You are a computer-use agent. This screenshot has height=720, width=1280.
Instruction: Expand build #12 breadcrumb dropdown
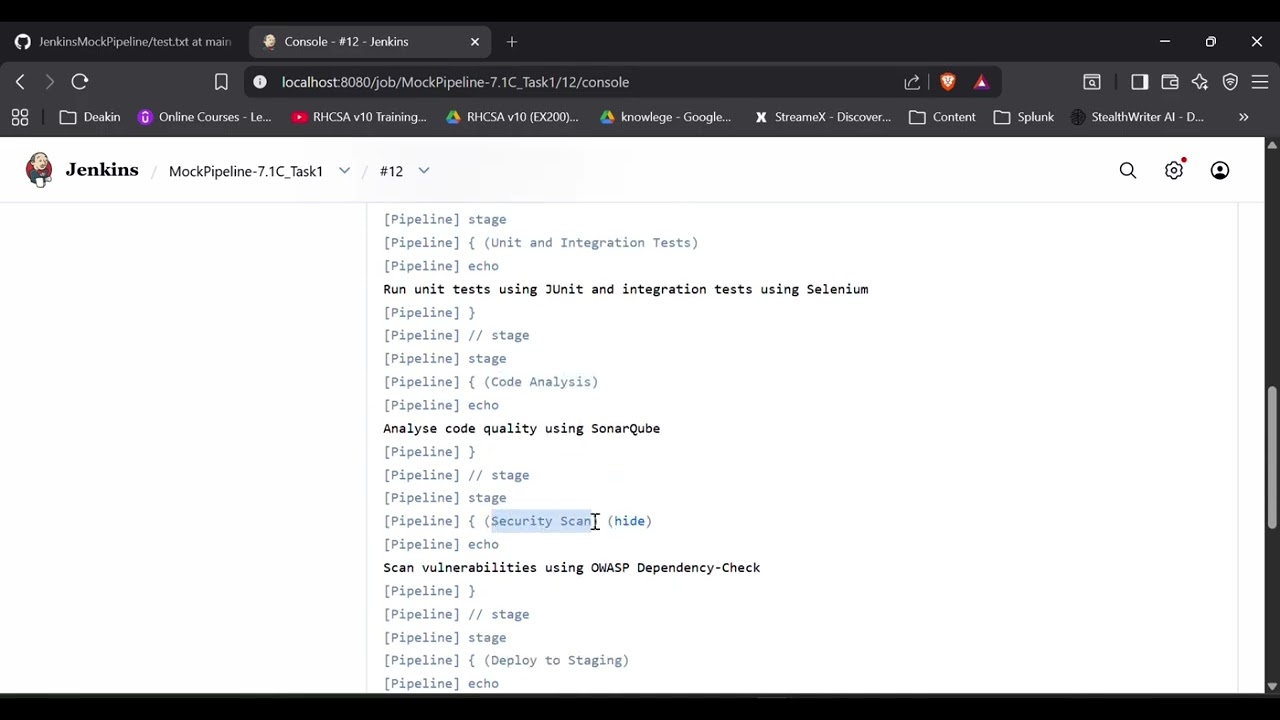[x=424, y=171]
